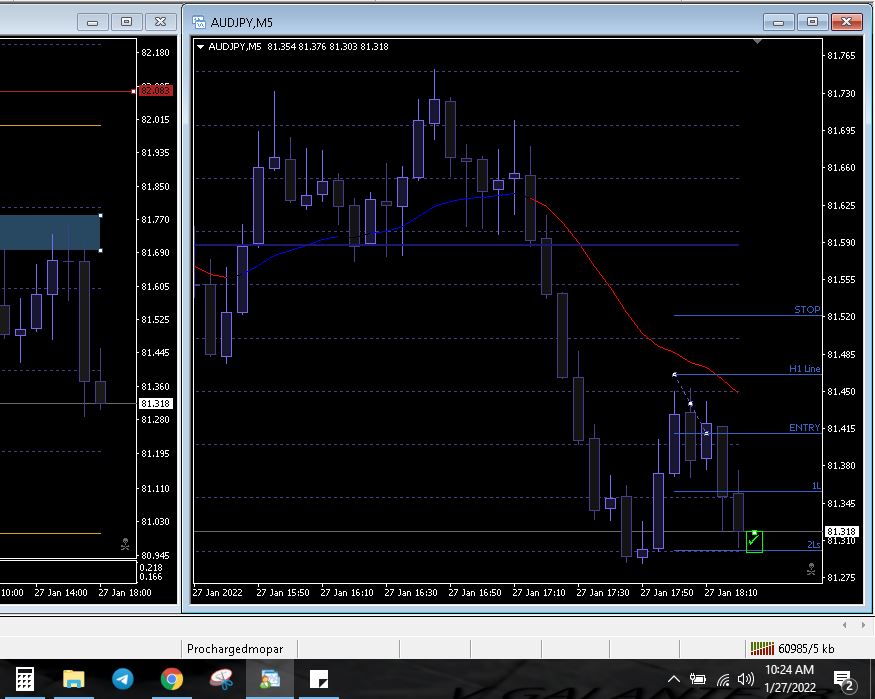The image size is (875, 699).
Task: Open the volume control in system tray
Action: 745,680
